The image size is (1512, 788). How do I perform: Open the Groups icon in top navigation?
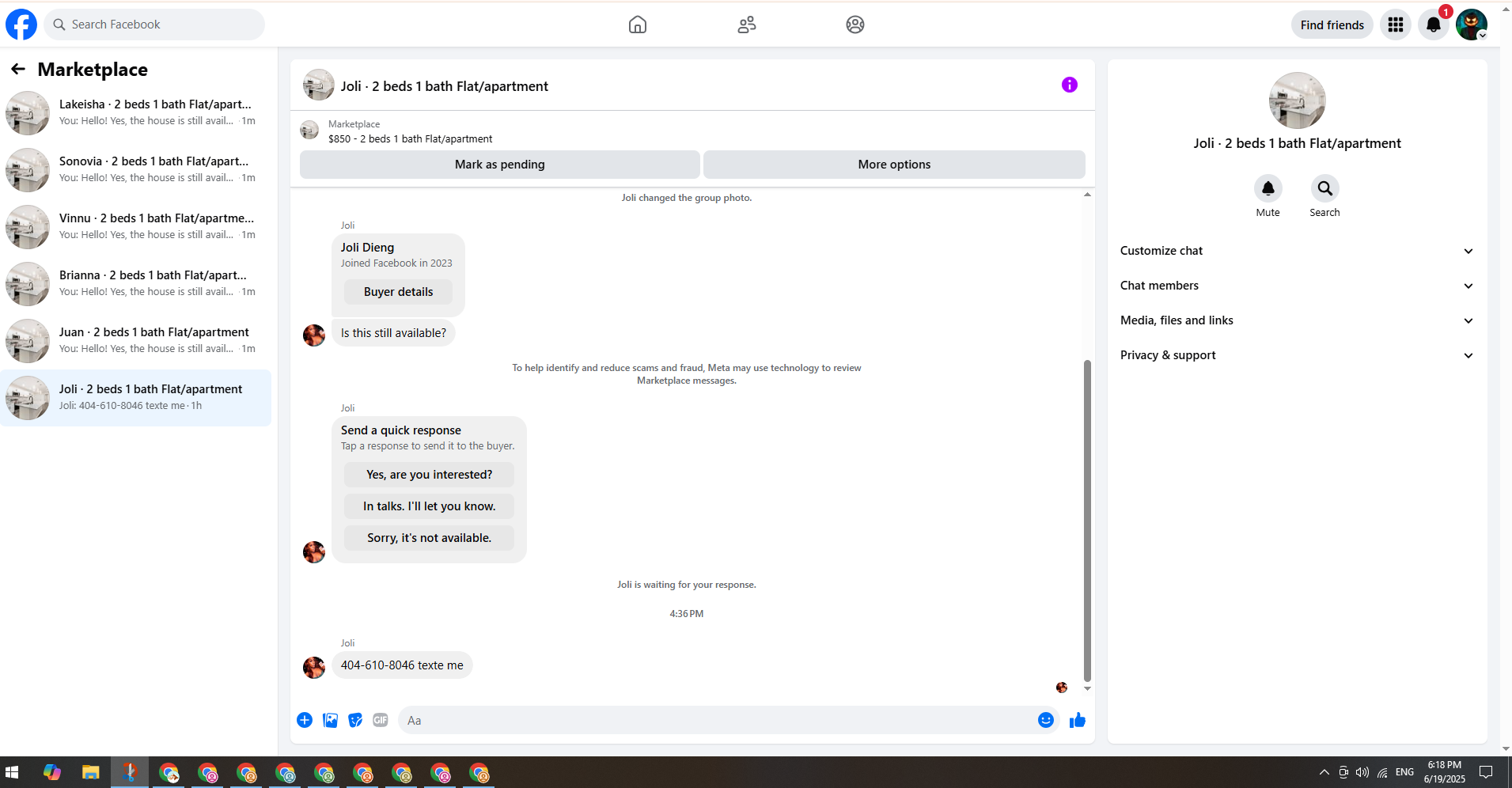point(855,25)
